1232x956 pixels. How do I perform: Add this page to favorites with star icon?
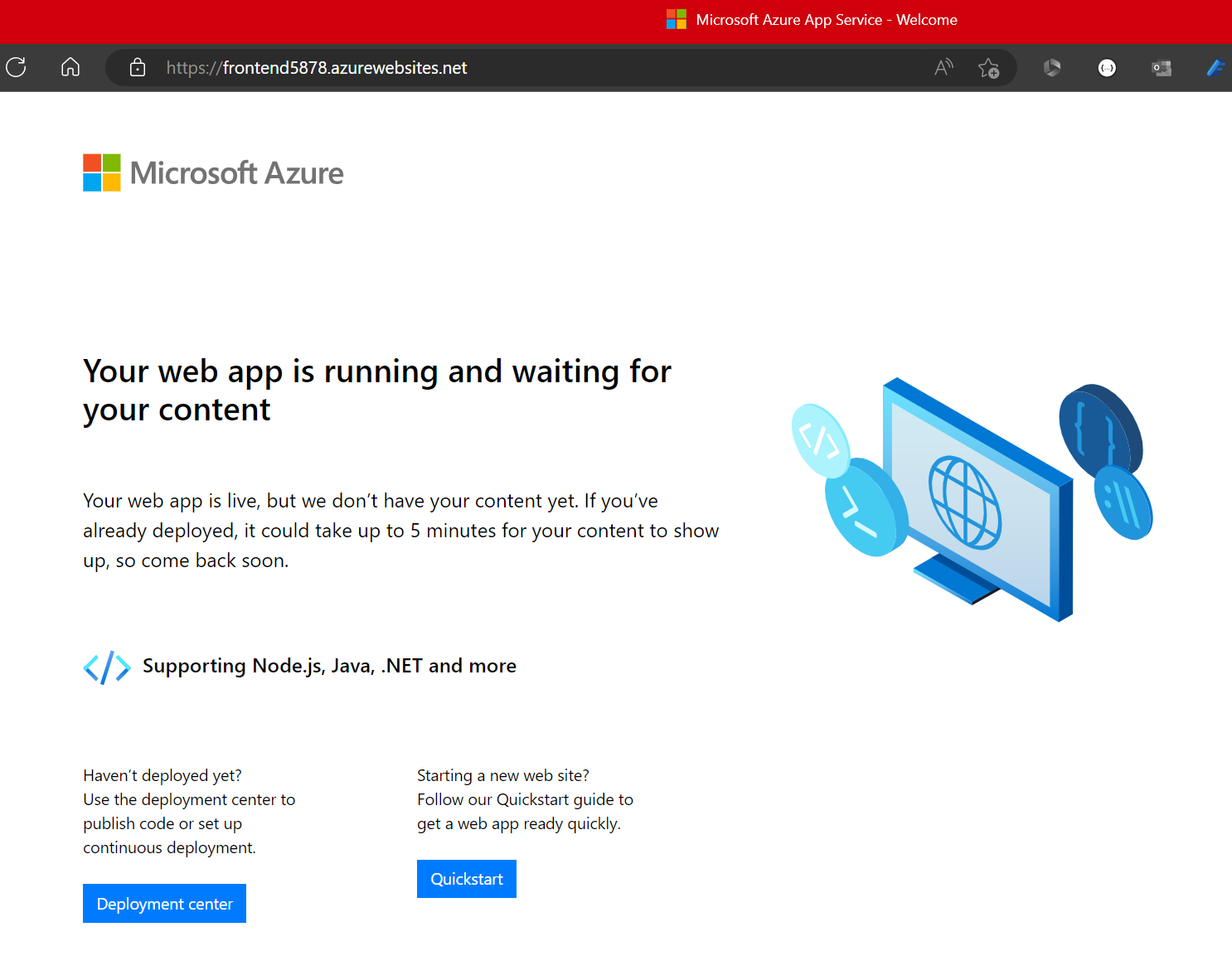click(988, 68)
